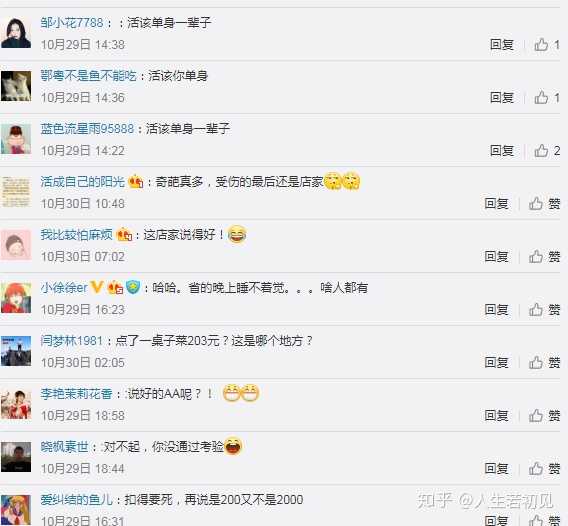568x526 pixels.
Task: Reply to 李艳茉莉花香's comment
Action: coord(496,416)
